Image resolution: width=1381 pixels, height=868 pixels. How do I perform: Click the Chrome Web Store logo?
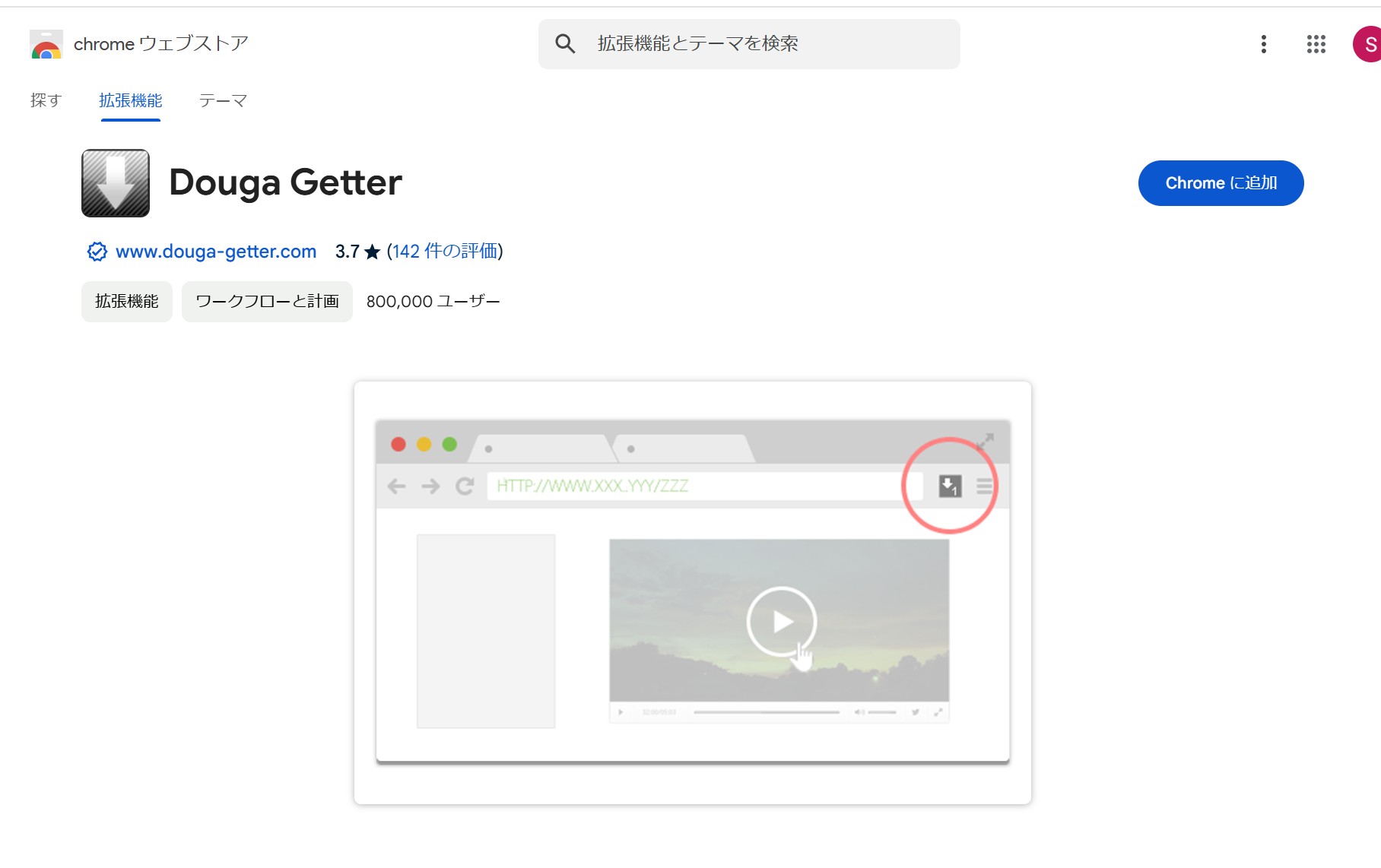click(46, 44)
